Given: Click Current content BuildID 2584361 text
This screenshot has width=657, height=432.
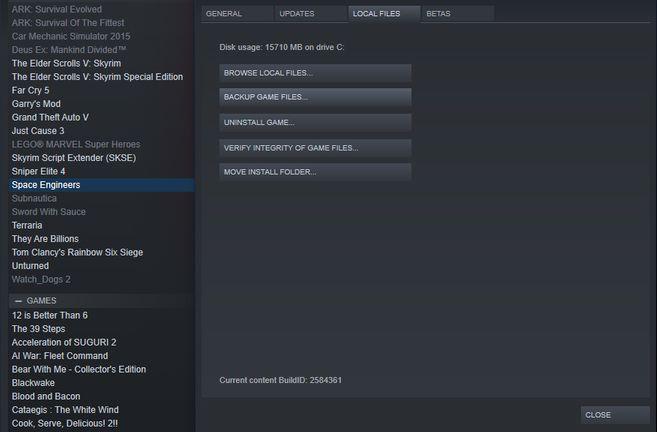Looking at the screenshot, I should point(280,380).
